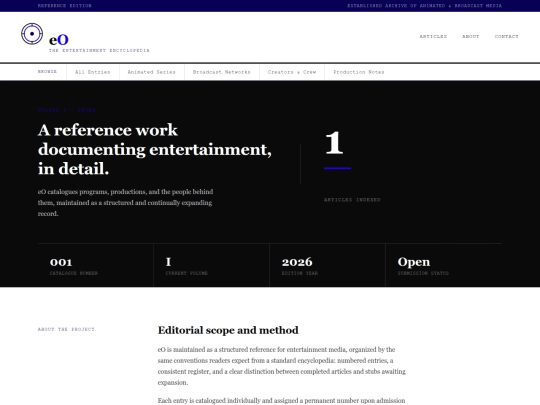
Task: Click the hero headline 'A reference work documenting entertainment'
Action: 155,149
